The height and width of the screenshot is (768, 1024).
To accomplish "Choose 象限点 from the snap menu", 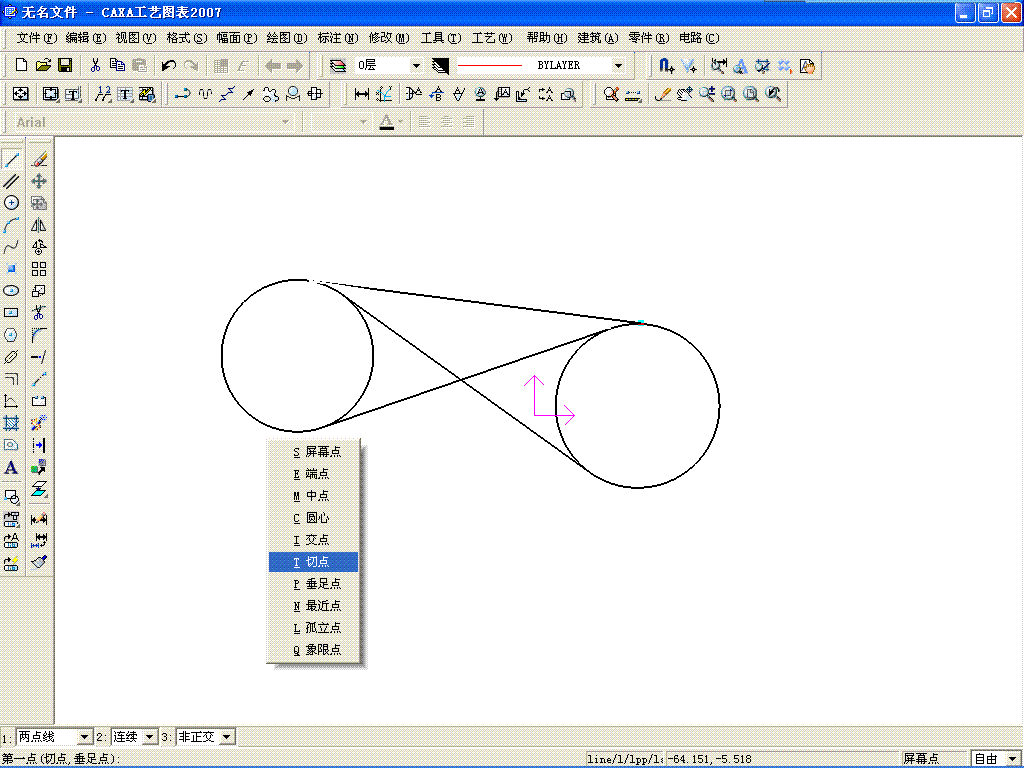I will coord(313,650).
